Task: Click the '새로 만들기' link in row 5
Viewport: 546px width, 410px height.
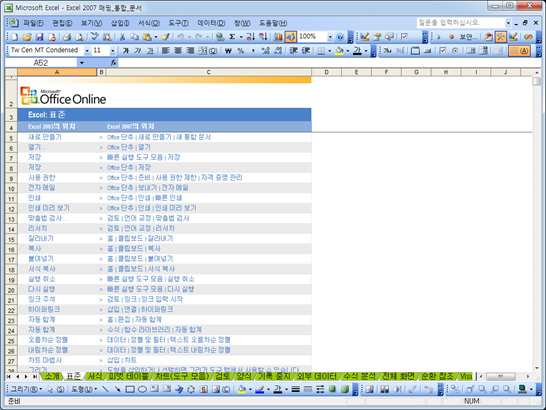Action: coord(45,137)
